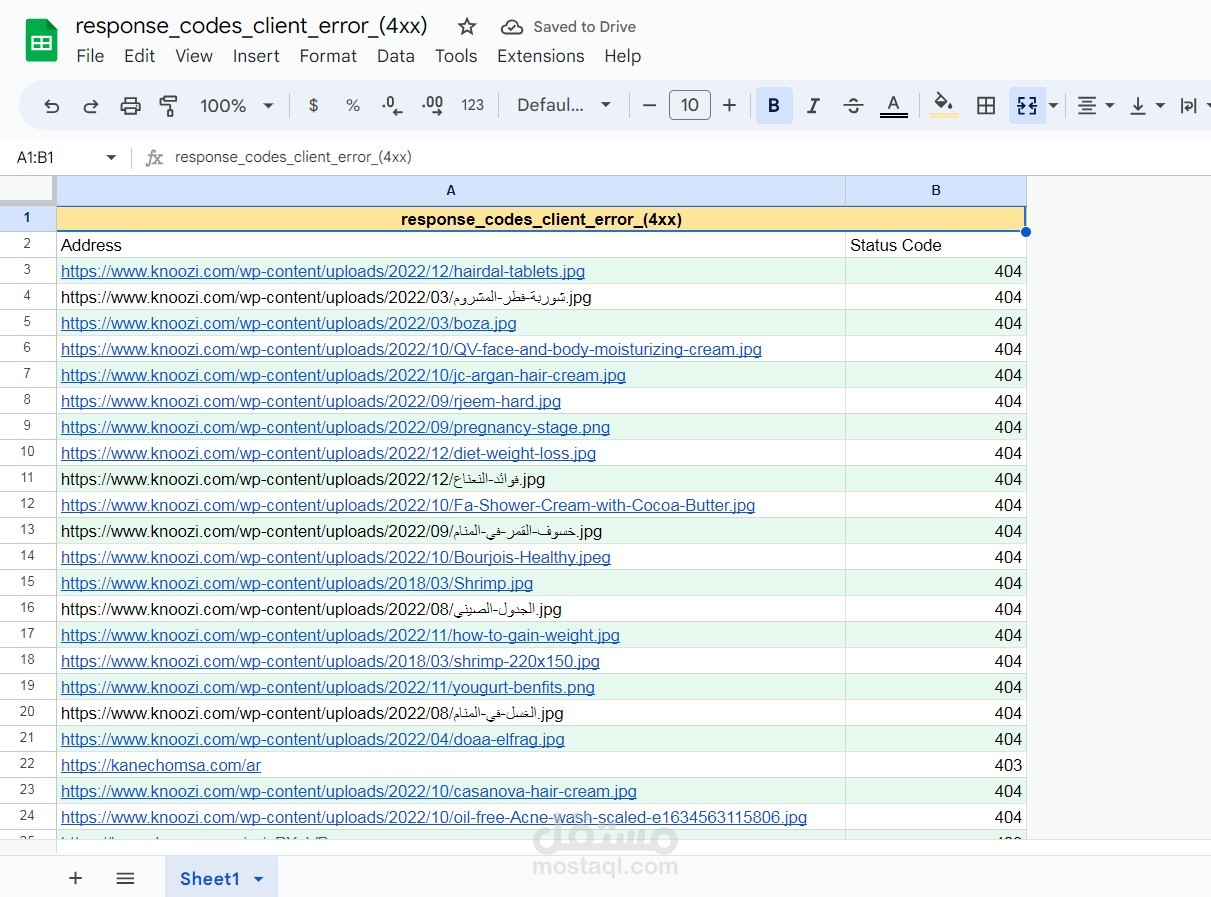Open the hairdal-tablets.jpg link

click(323, 271)
